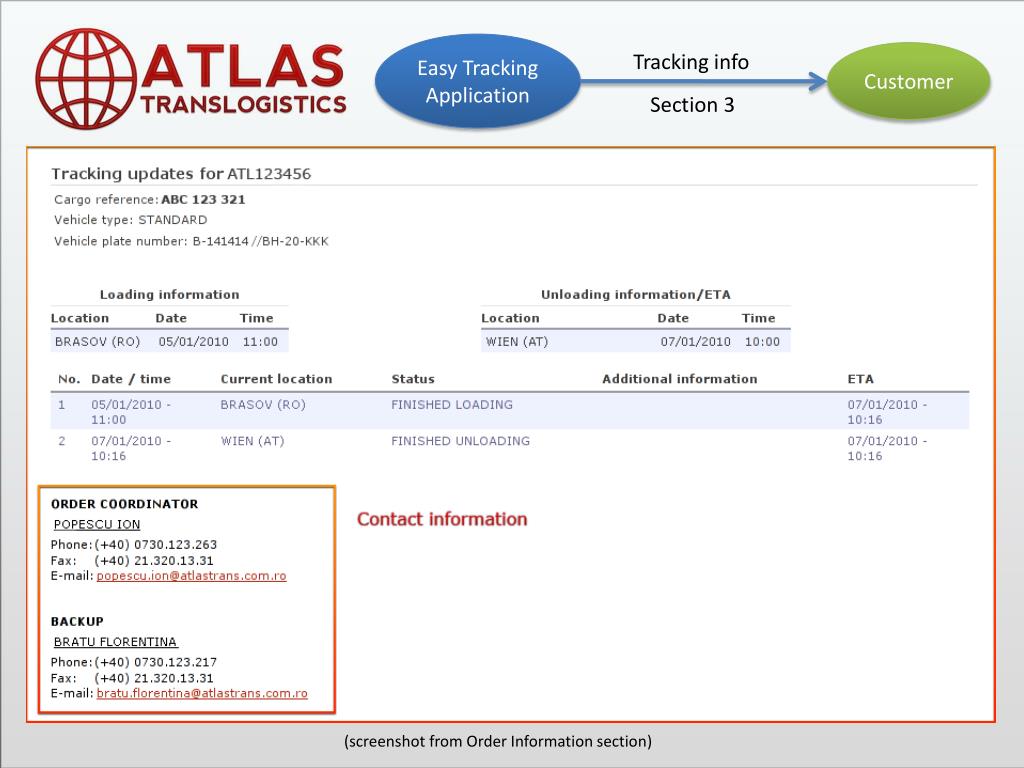Screen dimensions: 1024x768
Task: Select cargo reference ABC 123 321
Action: click(203, 200)
